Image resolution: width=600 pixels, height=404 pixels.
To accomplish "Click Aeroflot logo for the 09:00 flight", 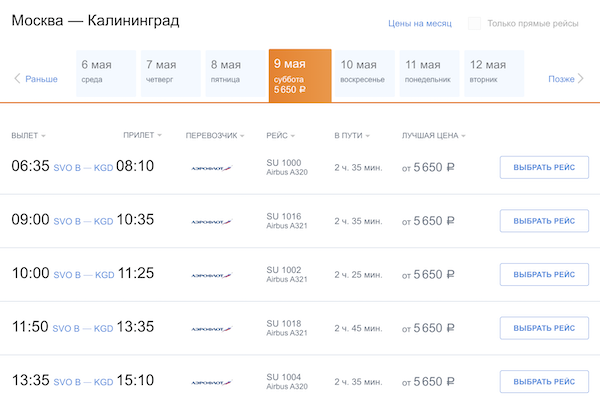I will 211,221.
